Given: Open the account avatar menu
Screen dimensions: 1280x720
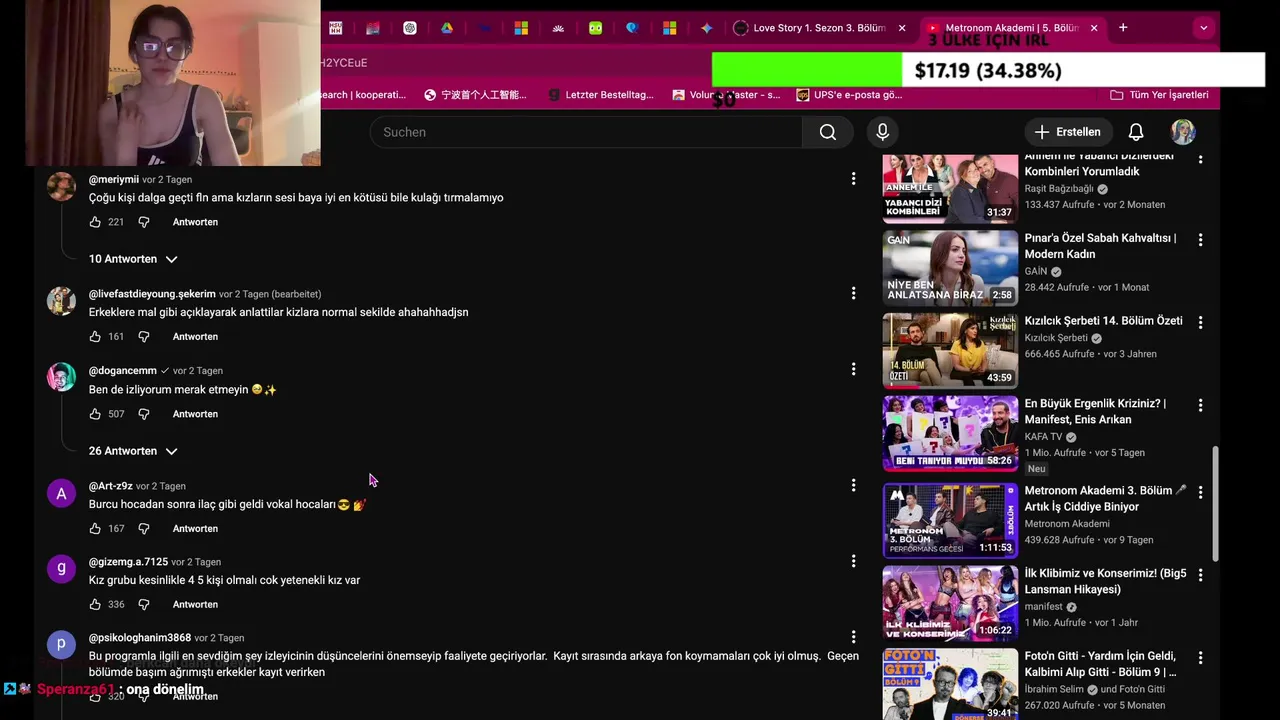Looking at the screenshot, I should (x=1183, y=132).
